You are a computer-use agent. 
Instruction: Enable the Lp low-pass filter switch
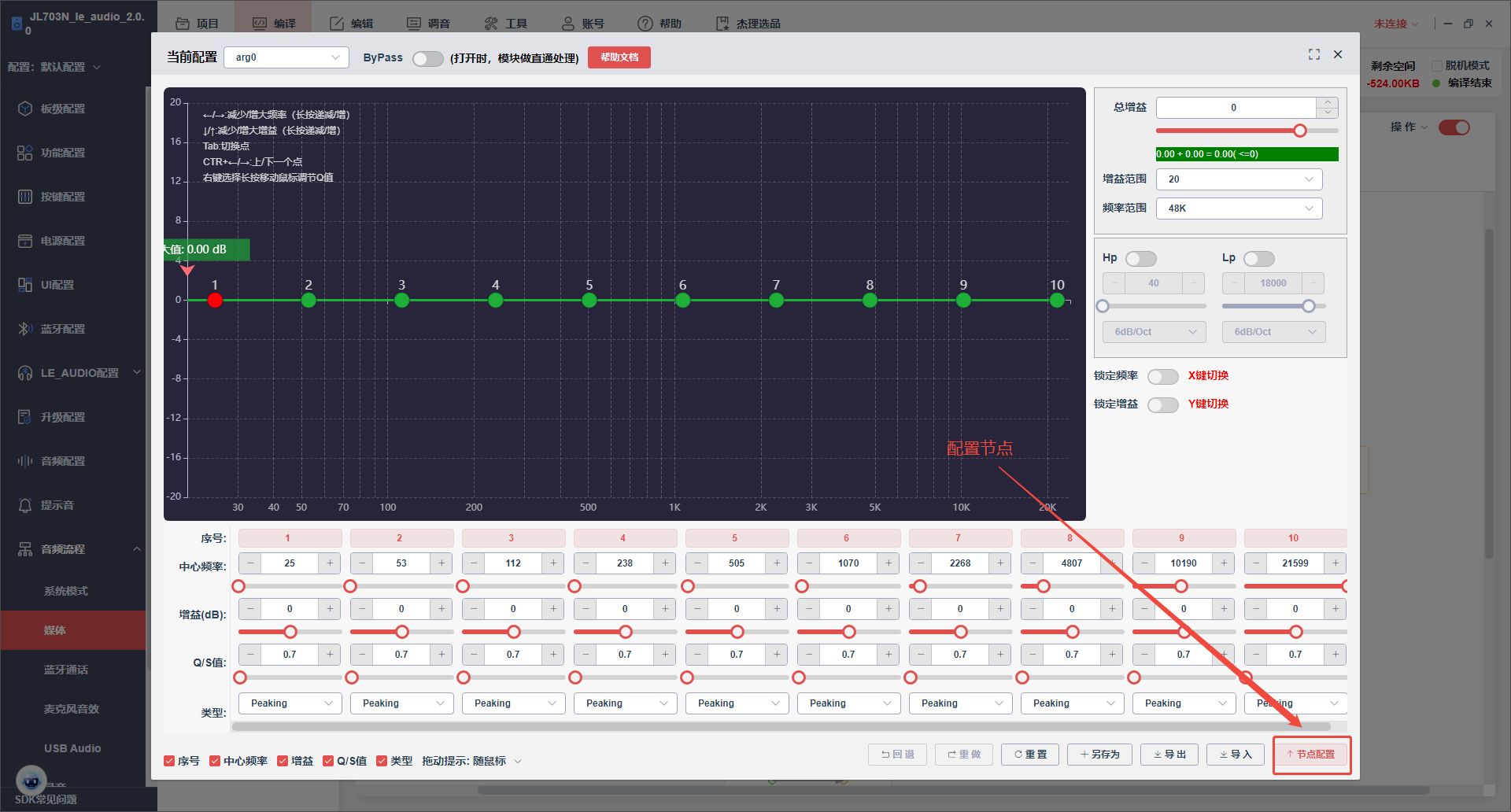(1259, 258)
